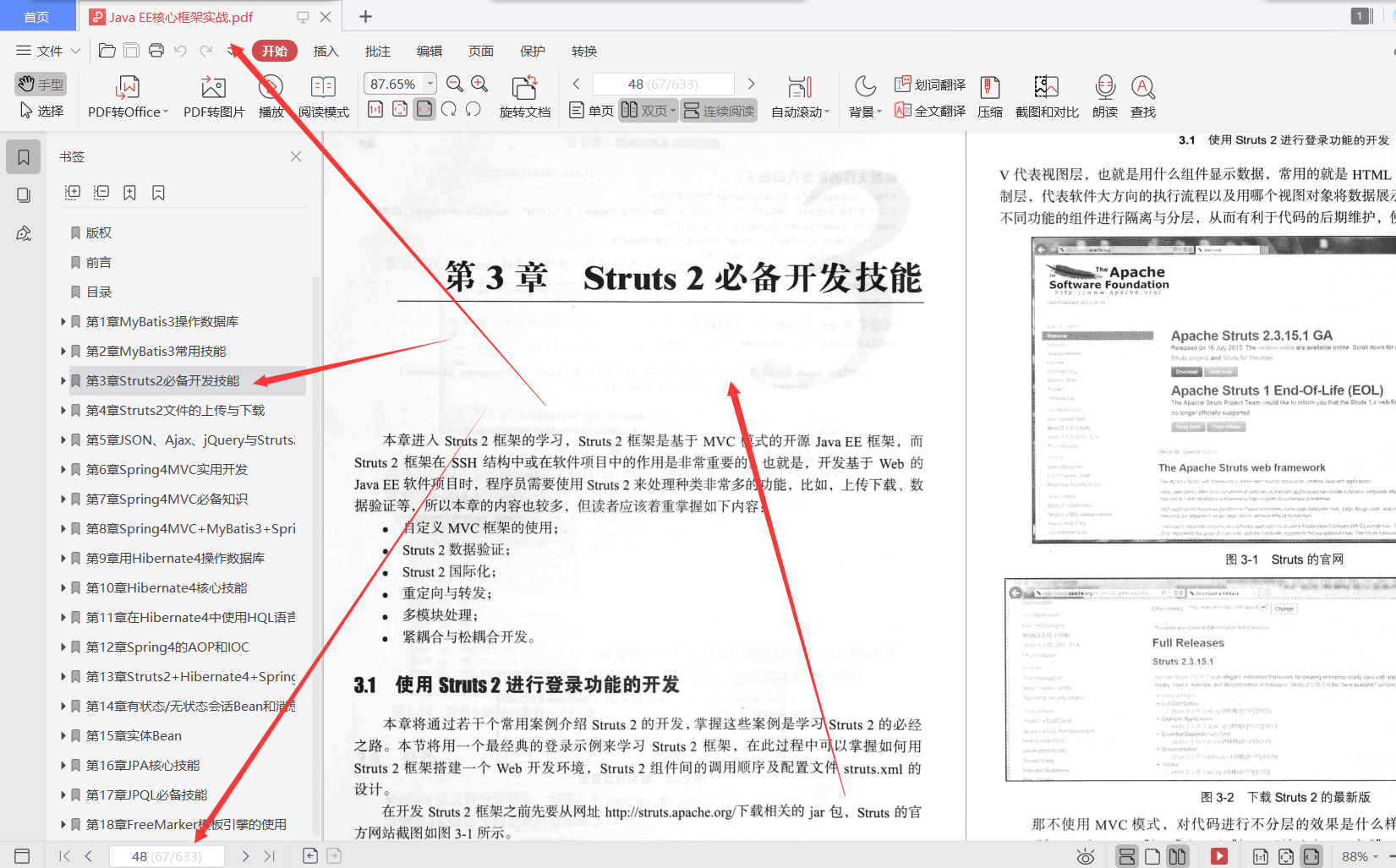Click the zoom in magnifier icon
The width and height of the screenshot is (1396, 868).
[x=479, y=84]
